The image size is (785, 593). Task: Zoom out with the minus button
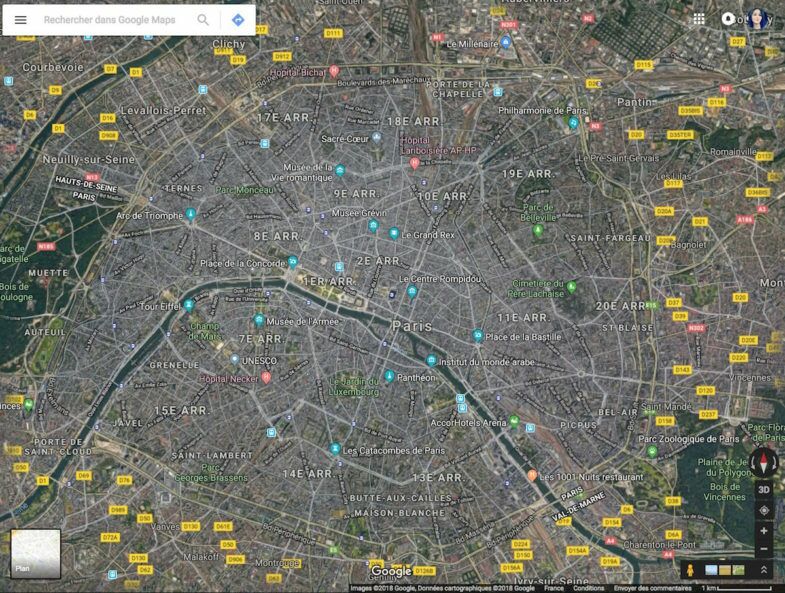point(763,549)
